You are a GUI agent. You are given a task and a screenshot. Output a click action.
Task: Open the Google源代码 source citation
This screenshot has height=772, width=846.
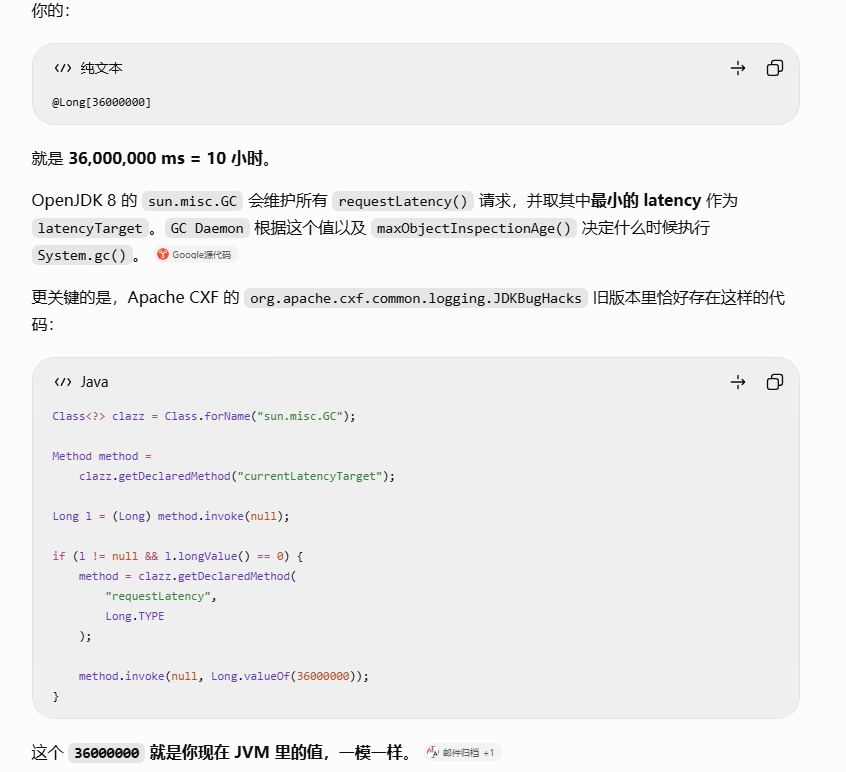195,255
